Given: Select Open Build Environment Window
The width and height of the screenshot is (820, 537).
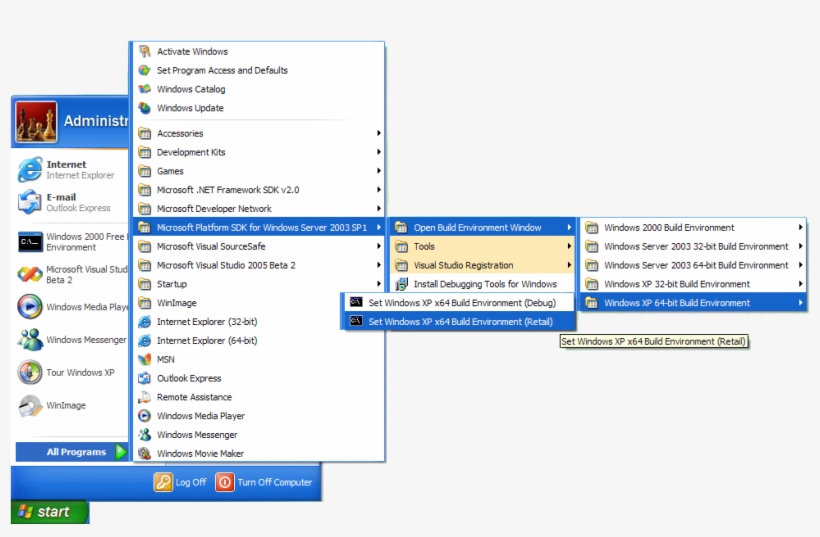Looking at the screenshot, I should pos(482,227).
